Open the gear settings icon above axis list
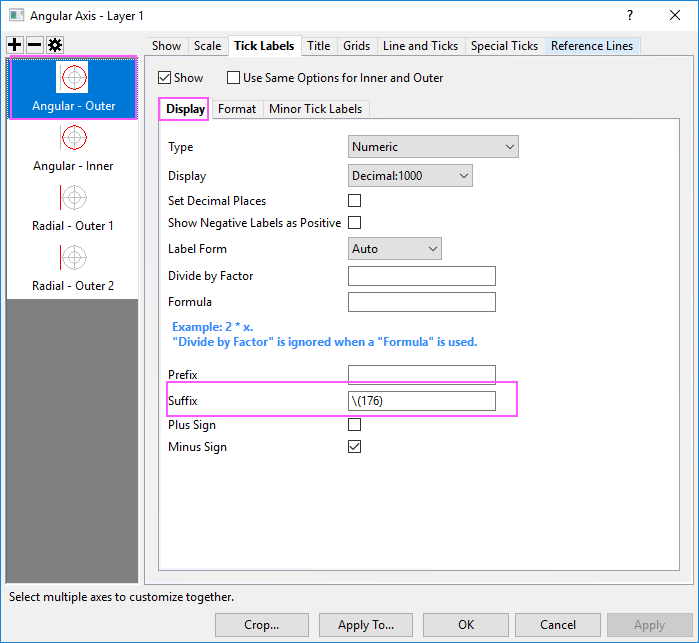The width and height of the screenshot is (699, 643). point(54,46)
